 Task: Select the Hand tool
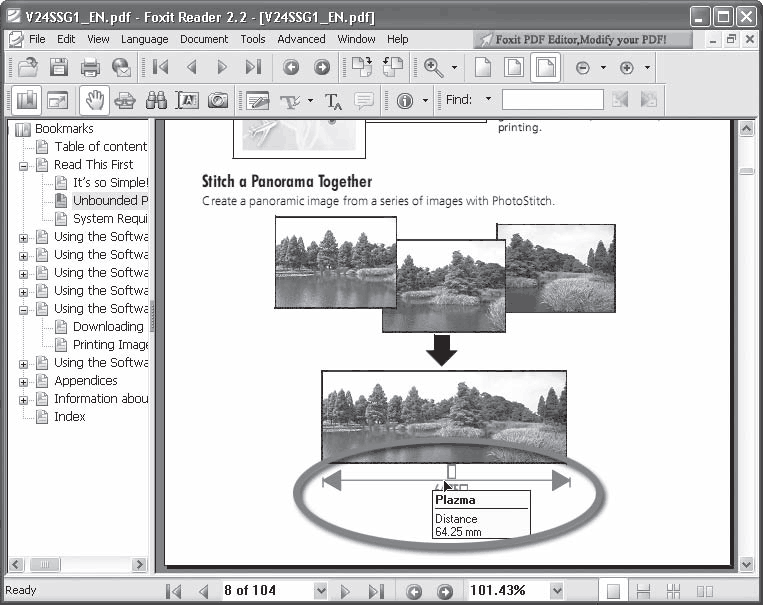coord(94,101)
